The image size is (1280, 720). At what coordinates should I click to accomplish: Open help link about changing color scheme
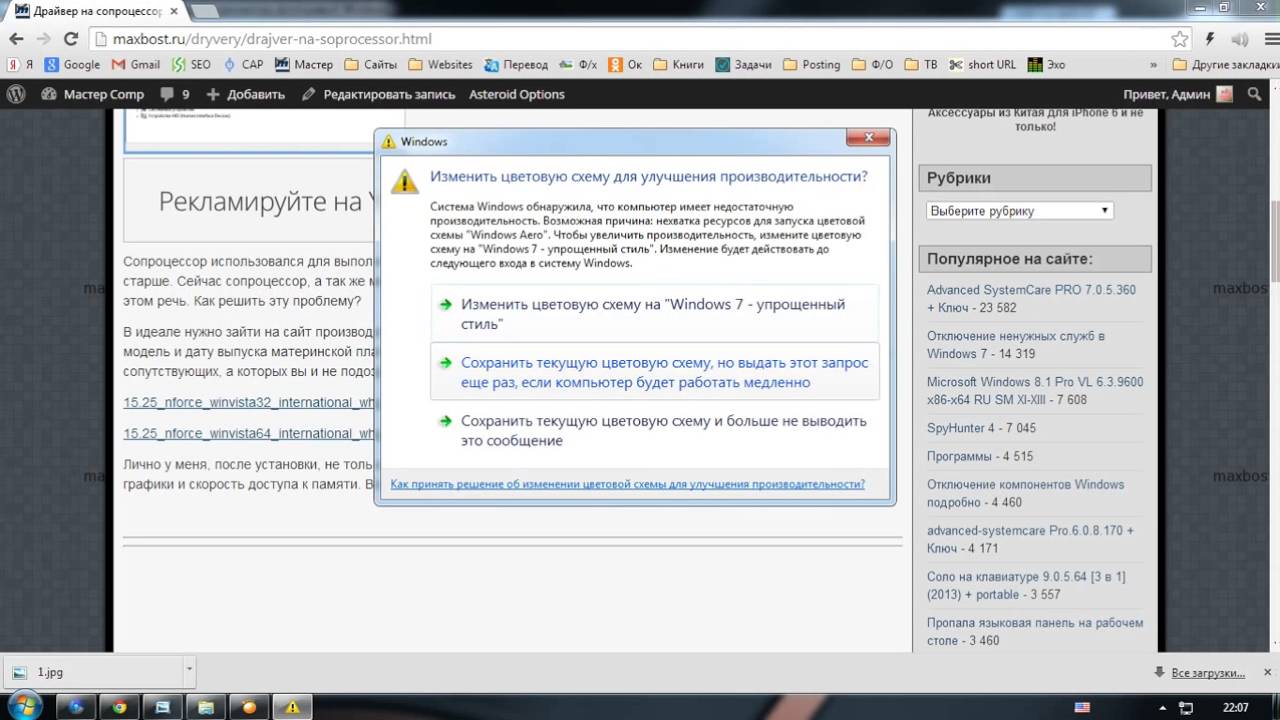pos(627,483)
